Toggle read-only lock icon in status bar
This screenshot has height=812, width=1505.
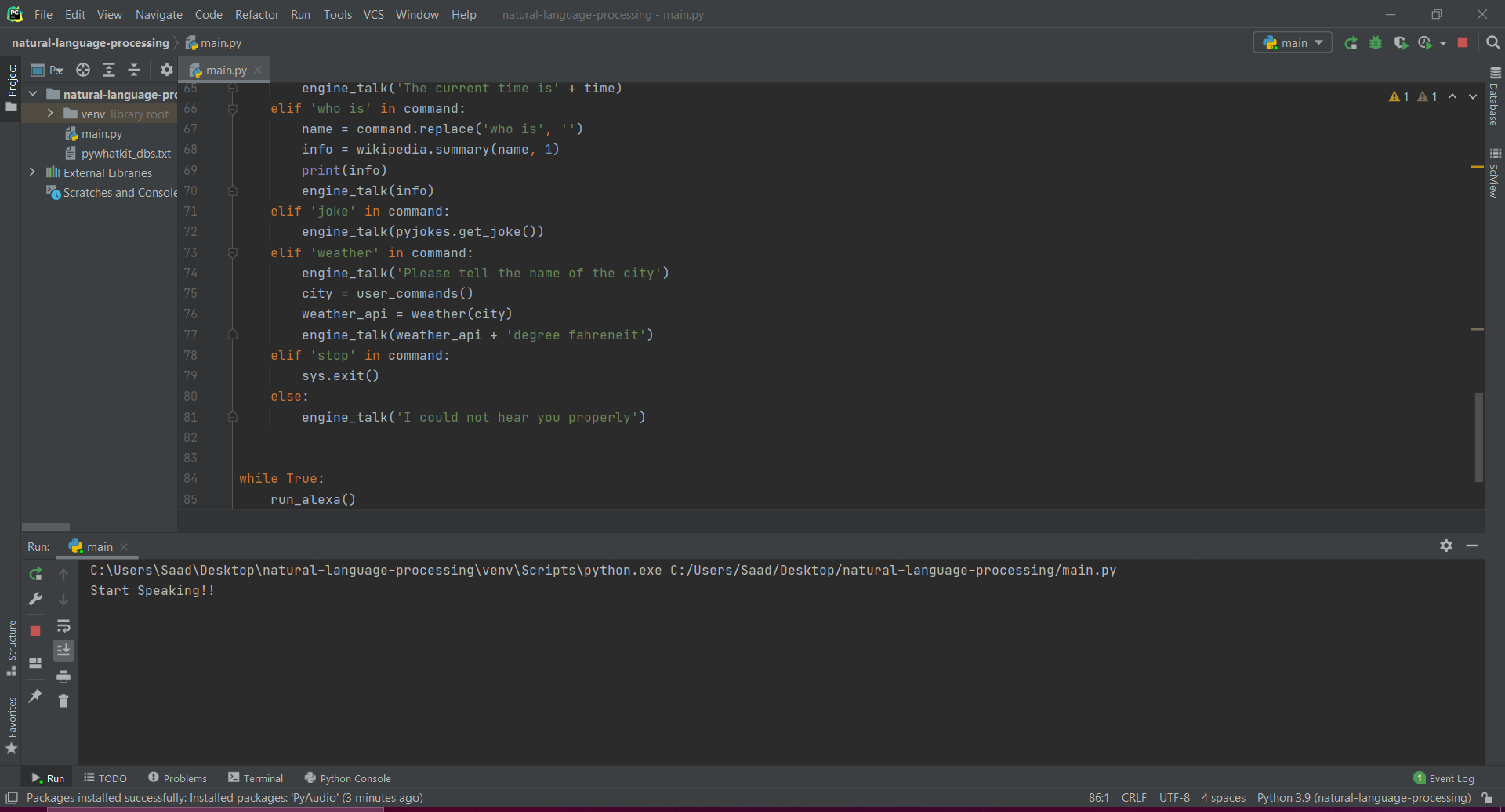coord(1487,798)
